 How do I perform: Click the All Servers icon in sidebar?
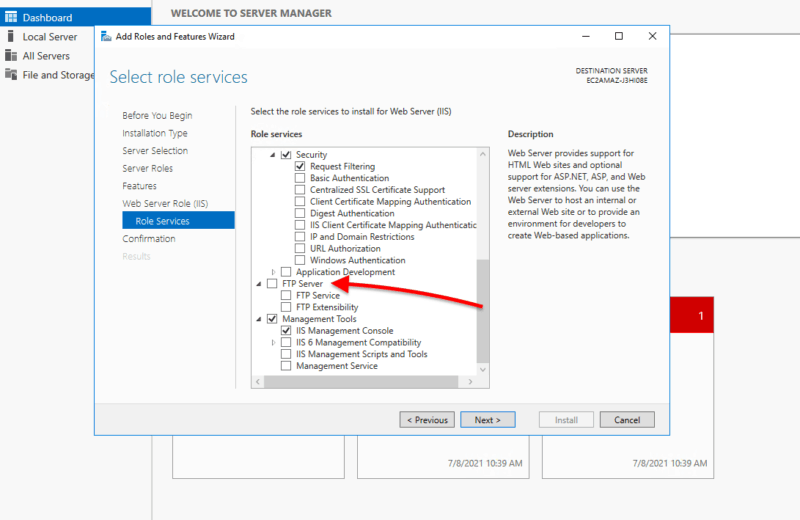click(11, 56)
